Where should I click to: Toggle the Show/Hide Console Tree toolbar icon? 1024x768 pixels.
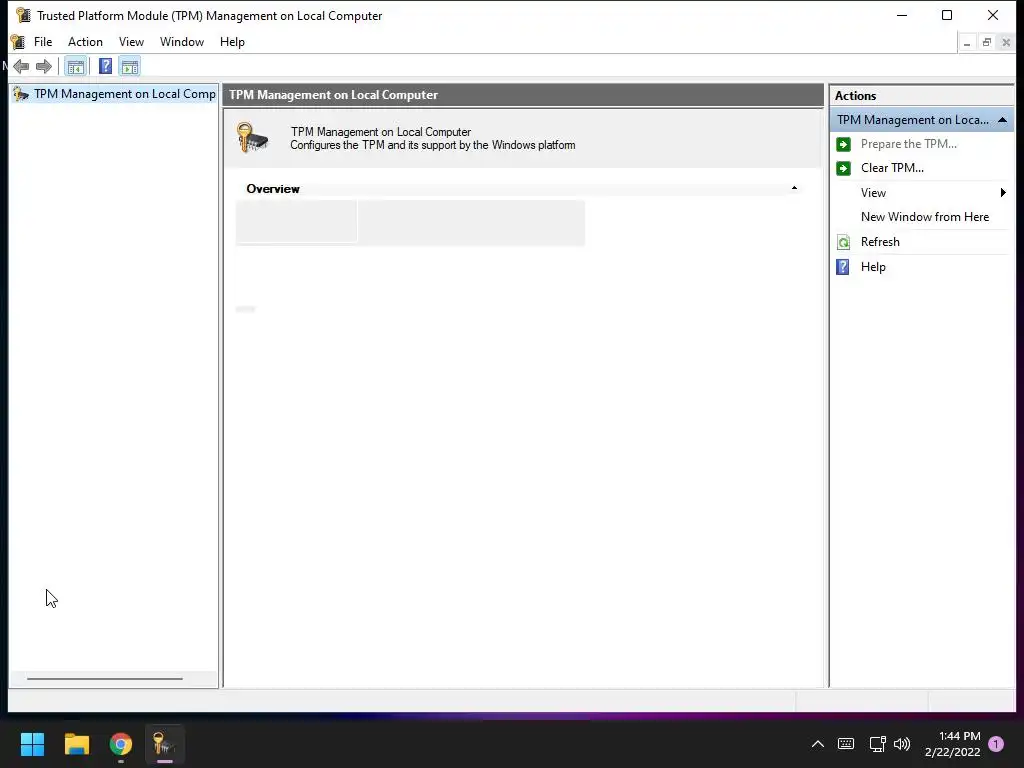click(x=76, y=67)
